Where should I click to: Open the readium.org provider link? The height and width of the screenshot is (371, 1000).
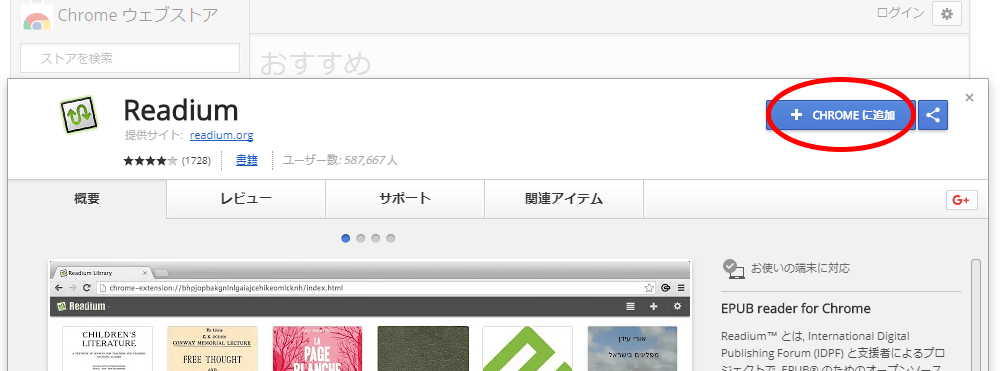click(221, 135)
